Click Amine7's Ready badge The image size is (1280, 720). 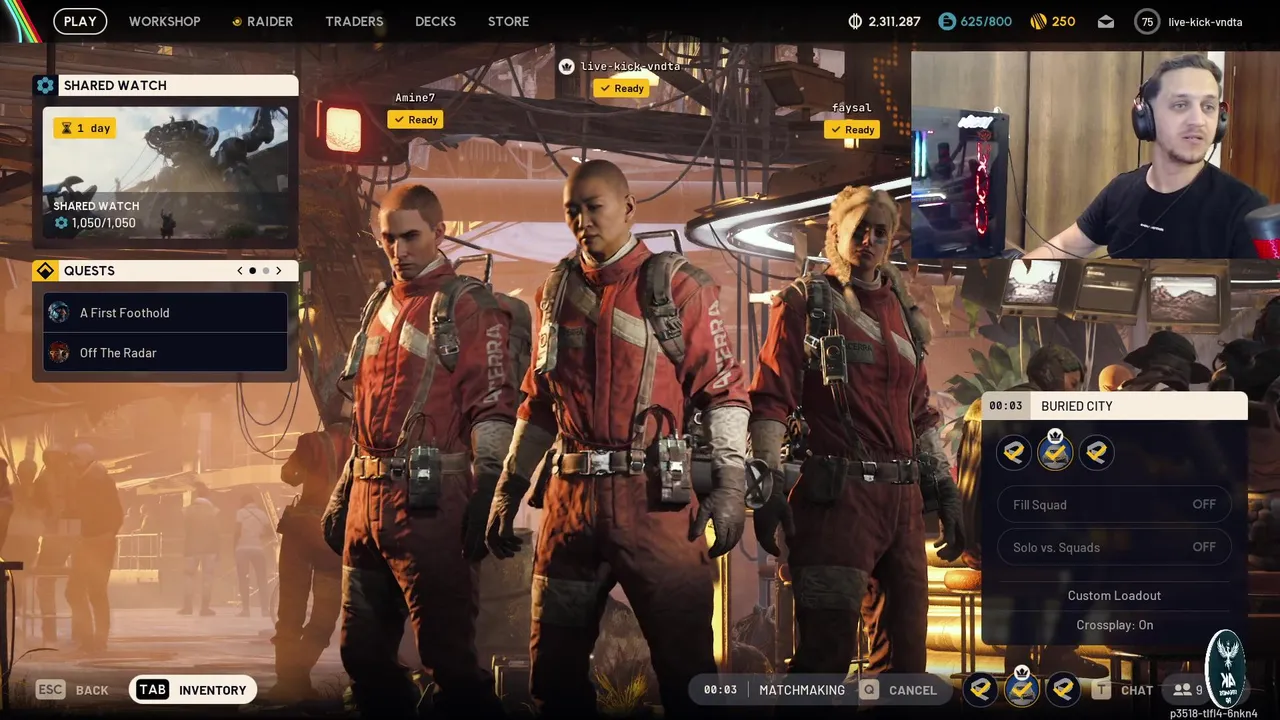point(415,120)
